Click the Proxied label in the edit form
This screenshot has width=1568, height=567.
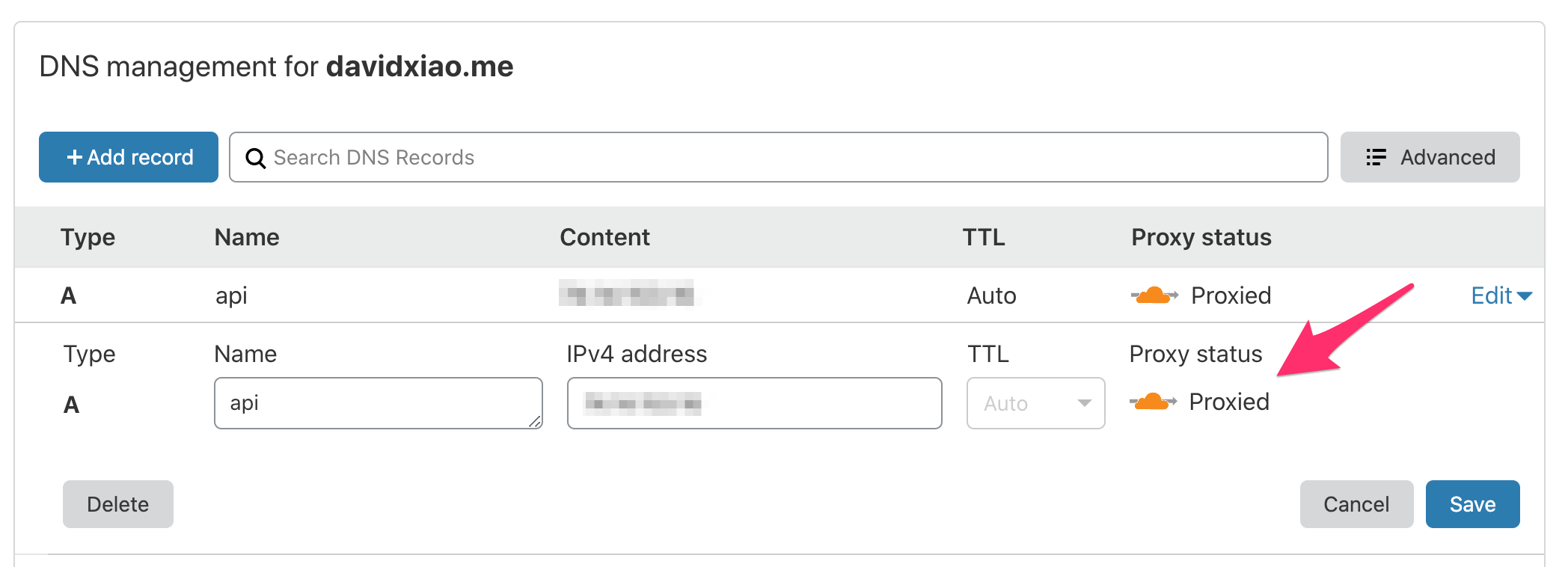tap(1229, 402)
